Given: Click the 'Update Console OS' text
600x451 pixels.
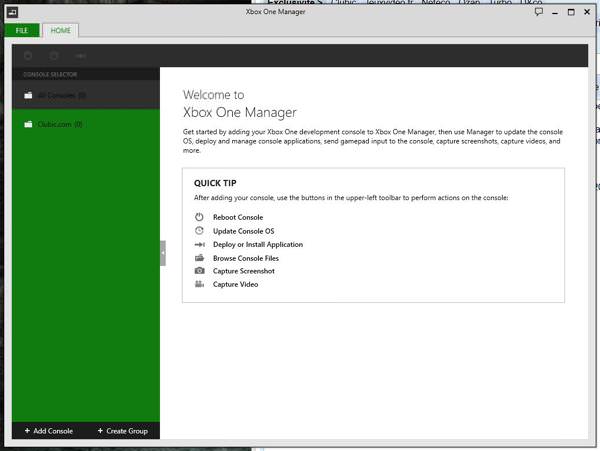Looking at the screenshot, I should (243, 231).
